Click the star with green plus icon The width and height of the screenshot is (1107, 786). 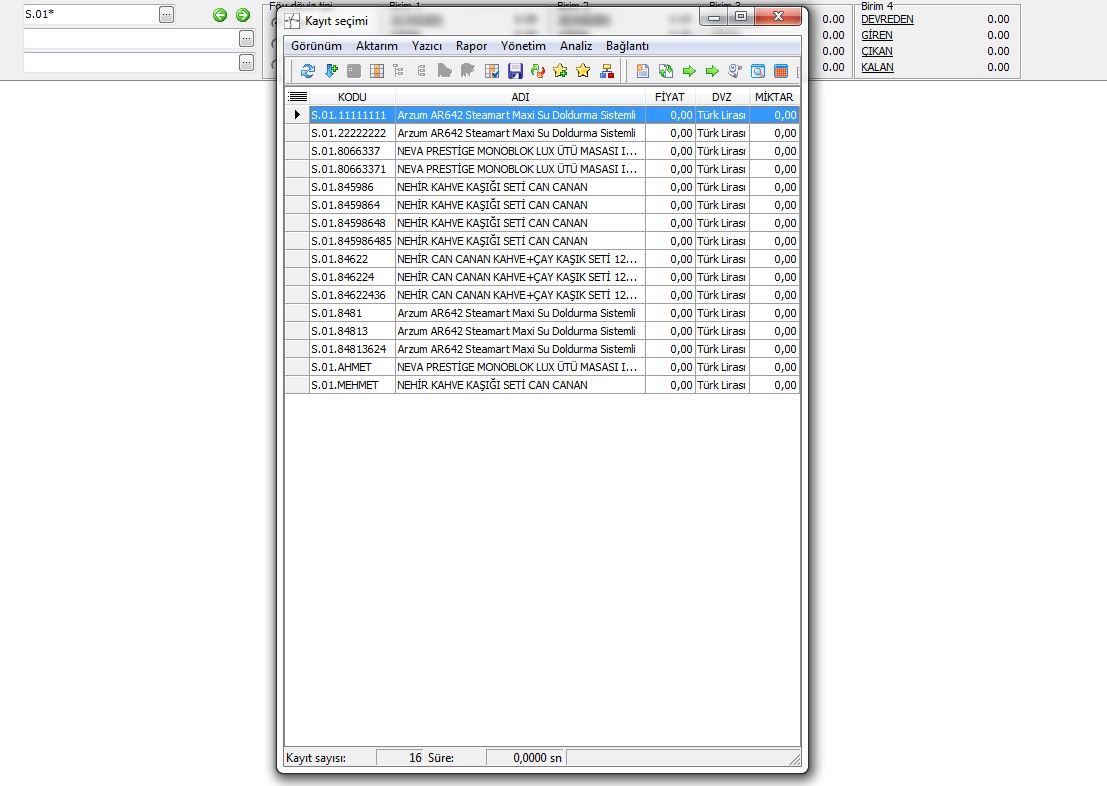tap(561, 71)
